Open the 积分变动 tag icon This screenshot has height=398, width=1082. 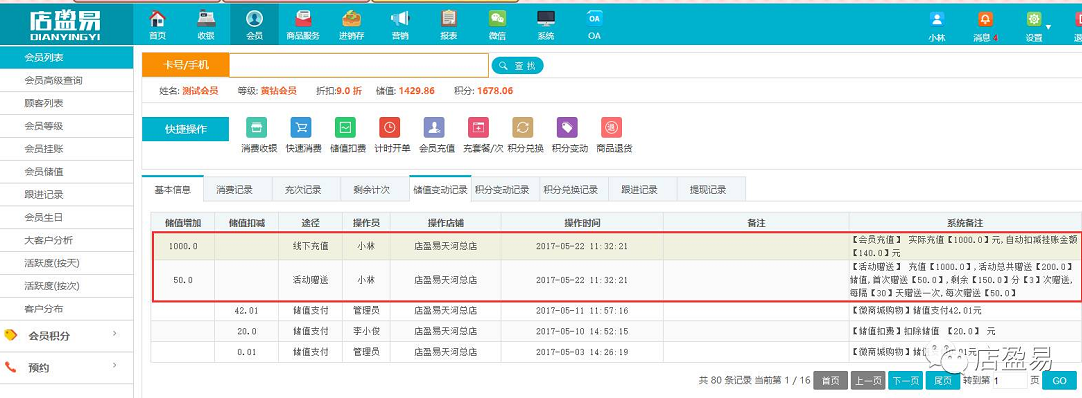[x=567, y=128]
